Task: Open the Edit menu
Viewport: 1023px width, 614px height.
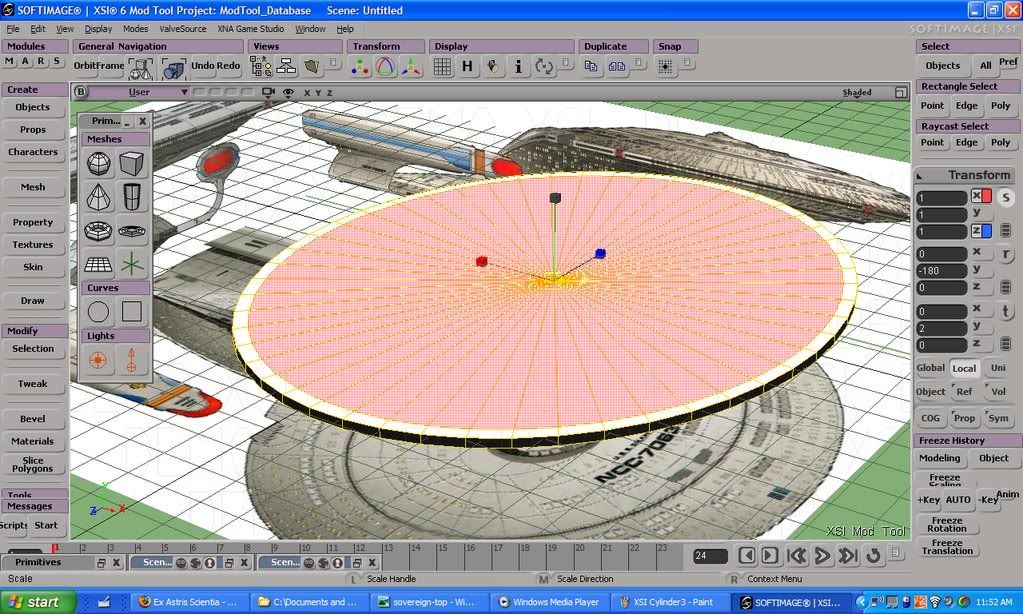Action: click(x=38, y=29)
